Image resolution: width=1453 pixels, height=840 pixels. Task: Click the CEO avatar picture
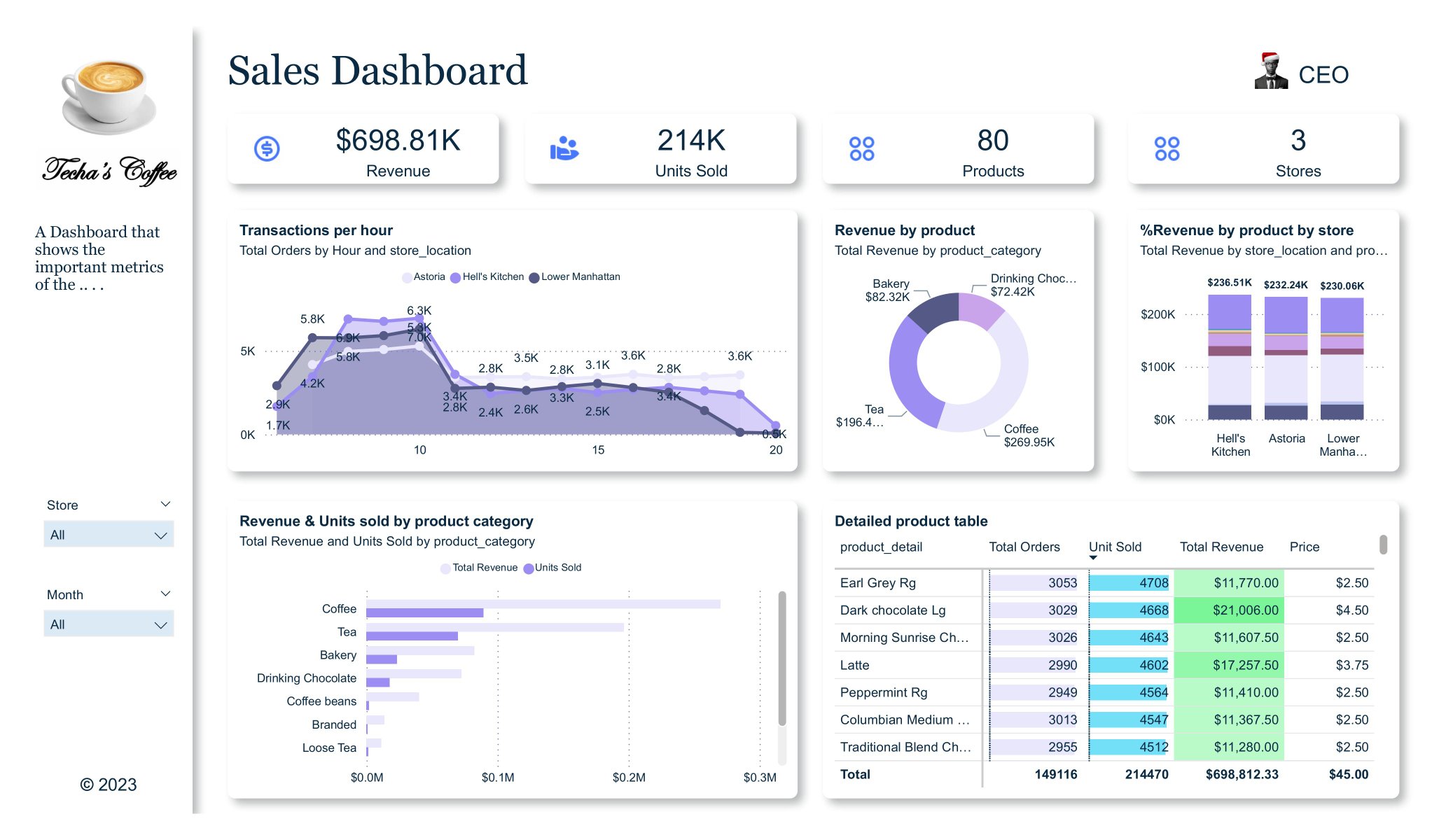click(x=1271, y=71)
